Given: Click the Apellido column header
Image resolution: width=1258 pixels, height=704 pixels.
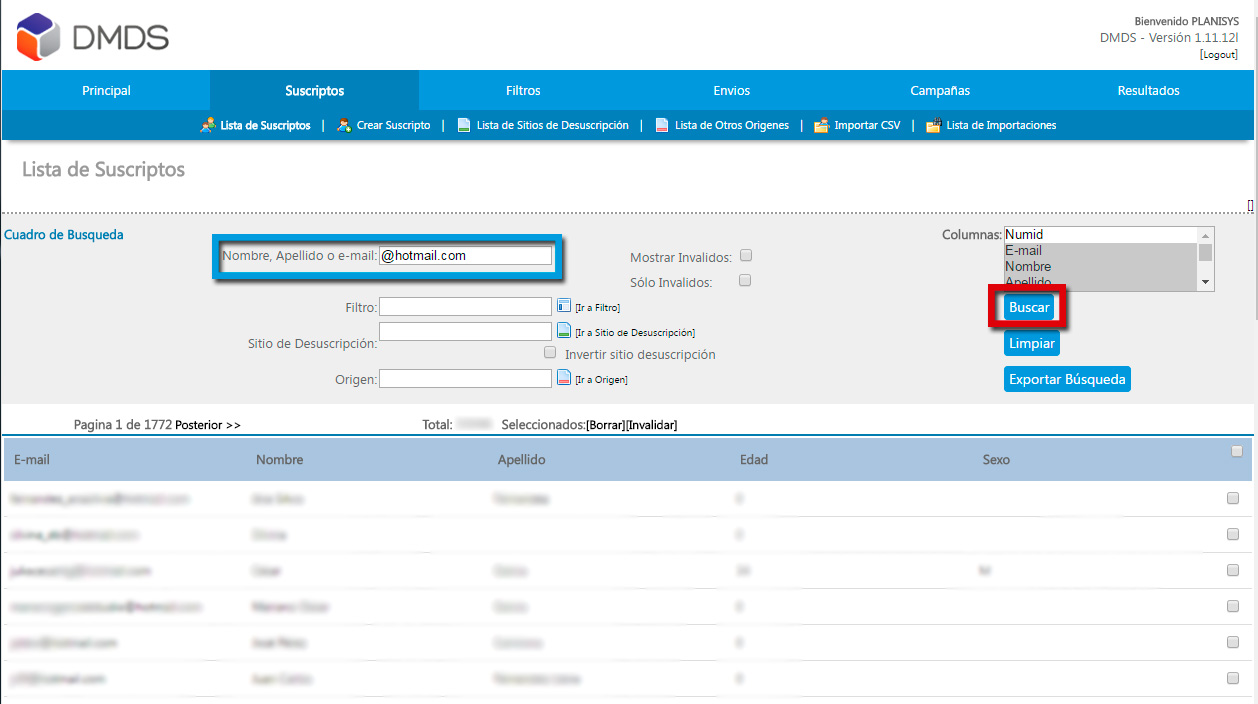Looking at the screenshot, I should (x=522, y=460).
